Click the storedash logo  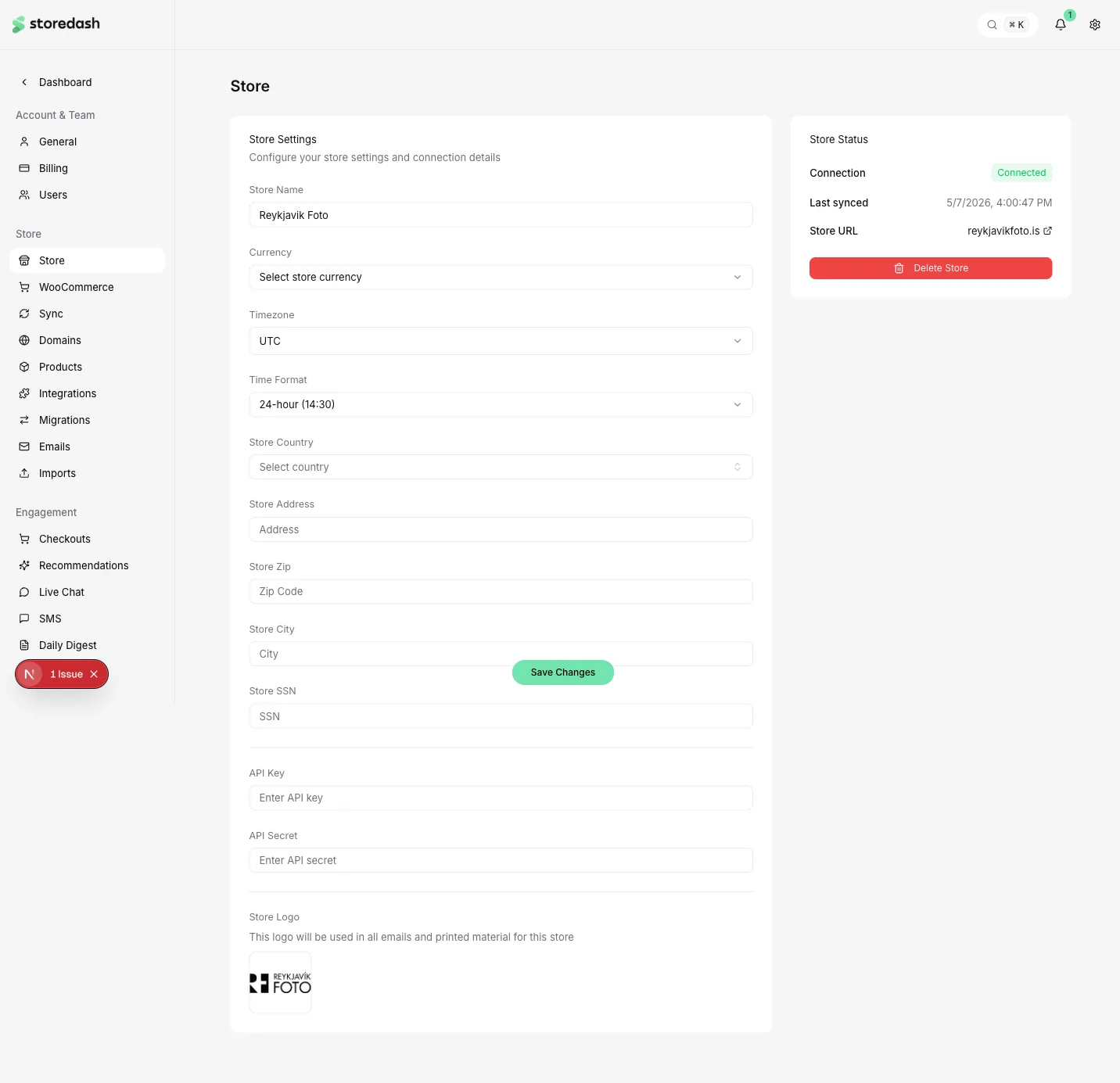point(56,24)
